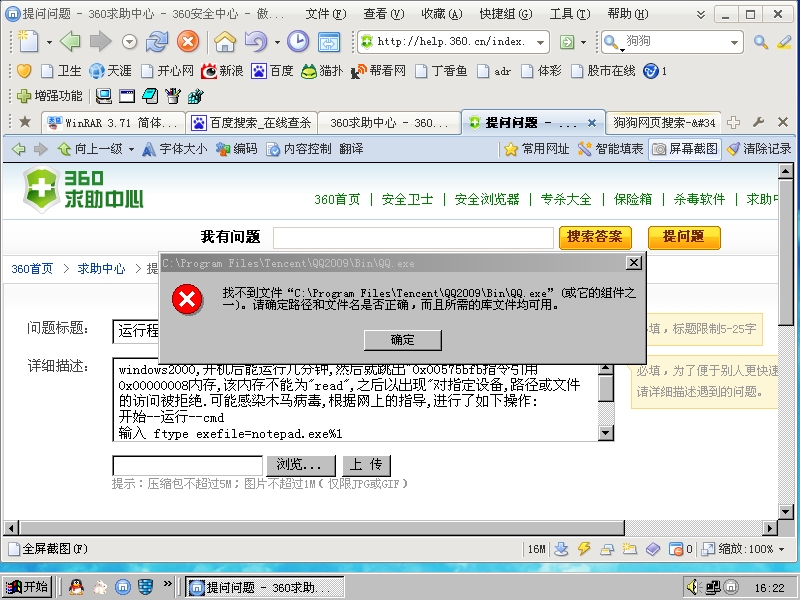
Task: Switch to the 狗狗网页搜索 tab
Action: pos(663,123)
